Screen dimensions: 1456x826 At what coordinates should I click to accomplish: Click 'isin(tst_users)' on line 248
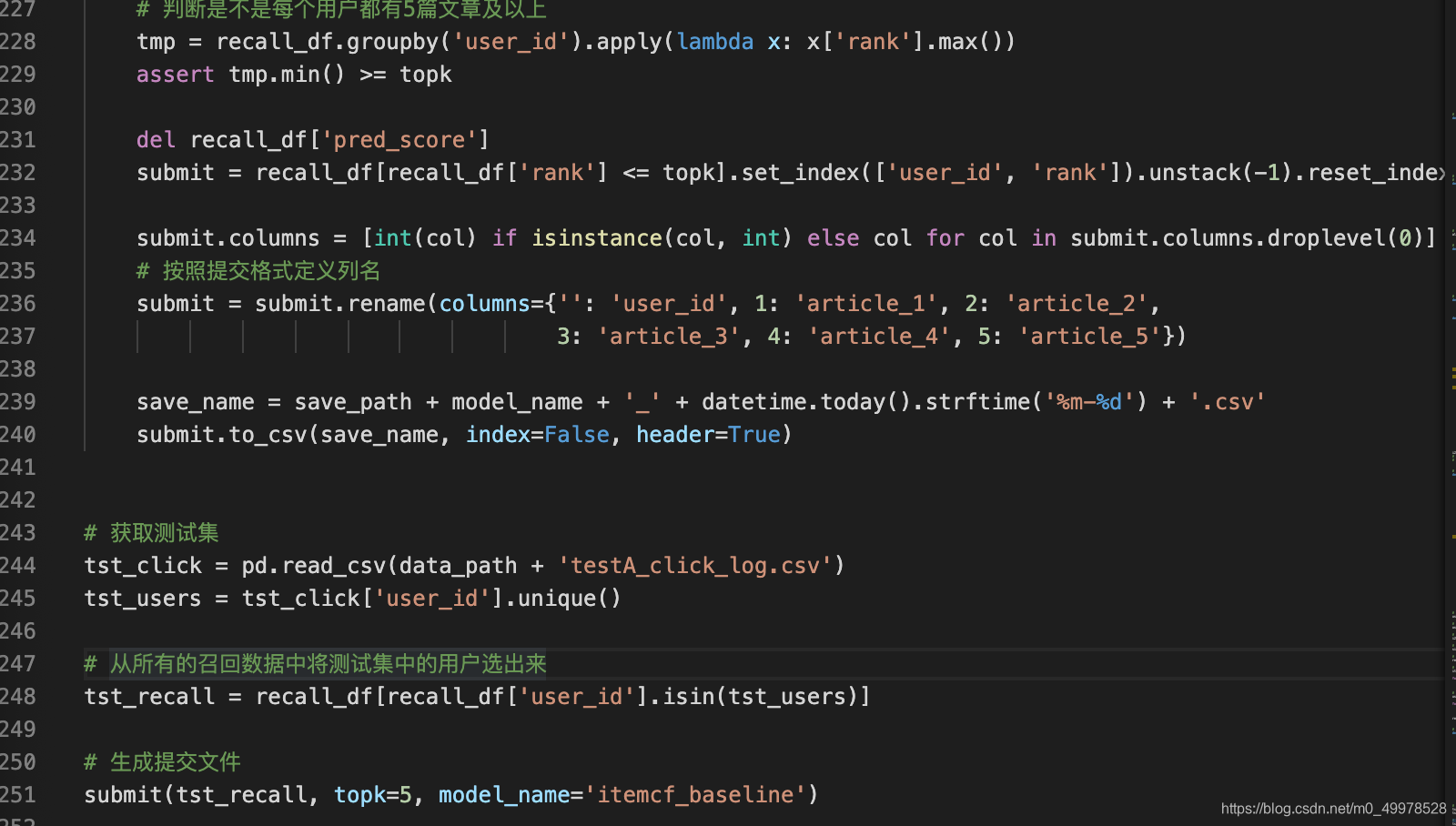(x=759, y=697)
